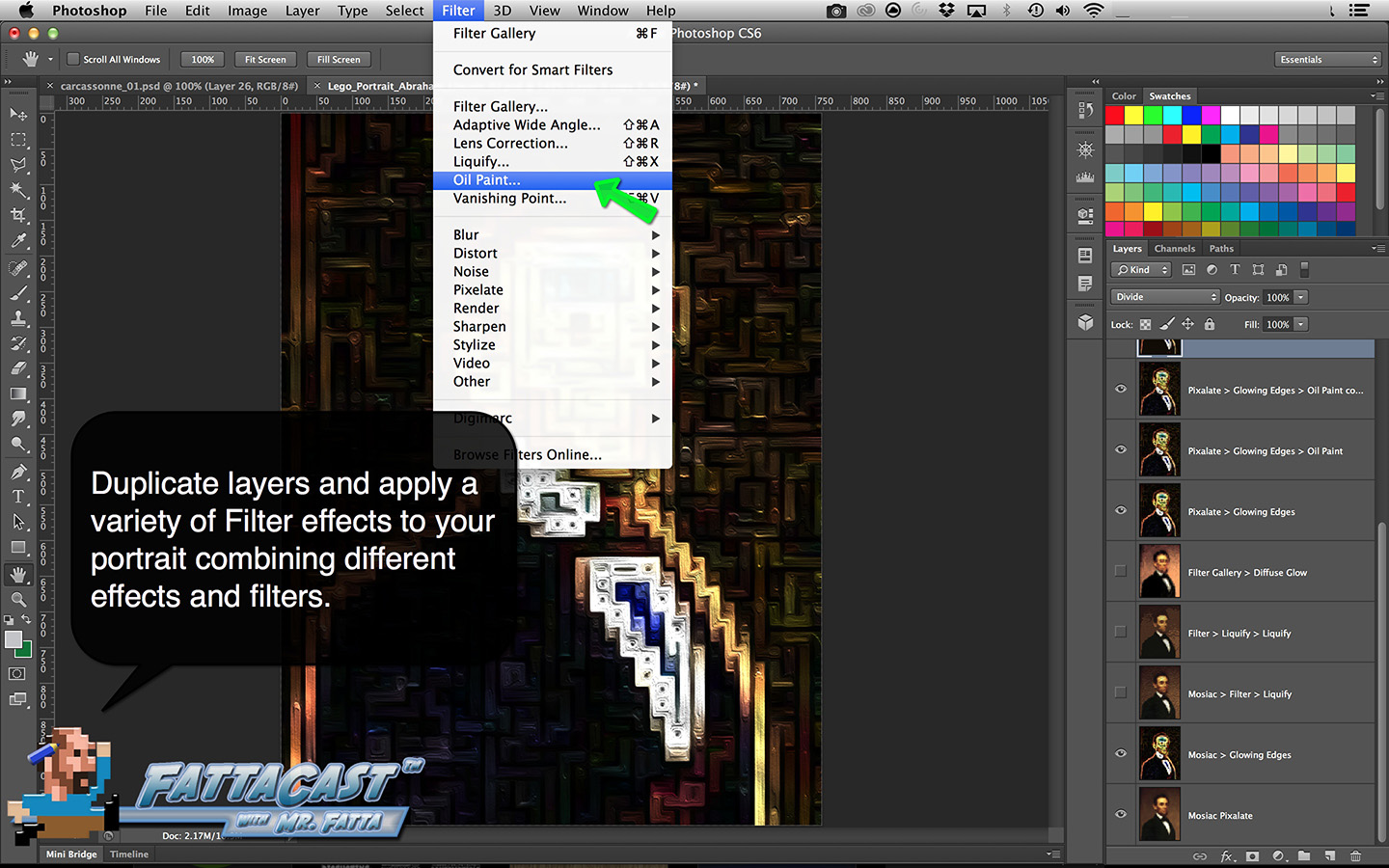Toggle Scroll All Windows checkbox
Viewport: 1389px width, 868px height.
pyautogui.click(x=72, y=59)
